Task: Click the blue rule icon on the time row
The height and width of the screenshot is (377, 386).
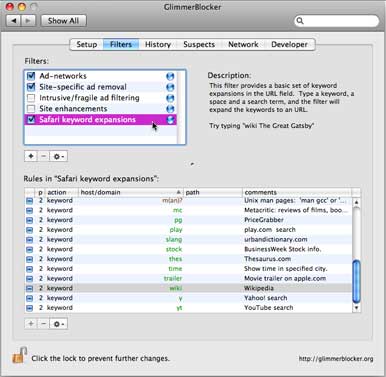Action: coord(29,269)
